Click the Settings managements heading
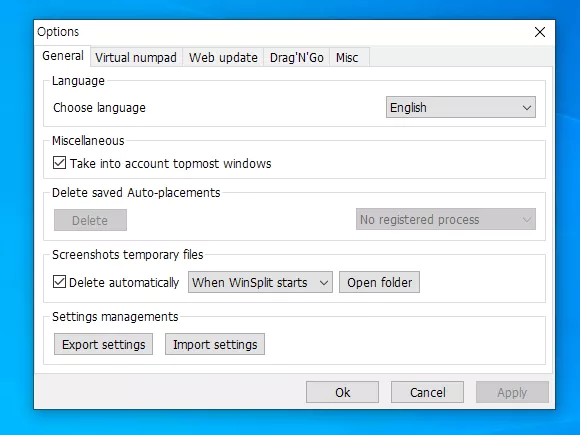Screen dimensions: 580x435 tap(115, 317)
